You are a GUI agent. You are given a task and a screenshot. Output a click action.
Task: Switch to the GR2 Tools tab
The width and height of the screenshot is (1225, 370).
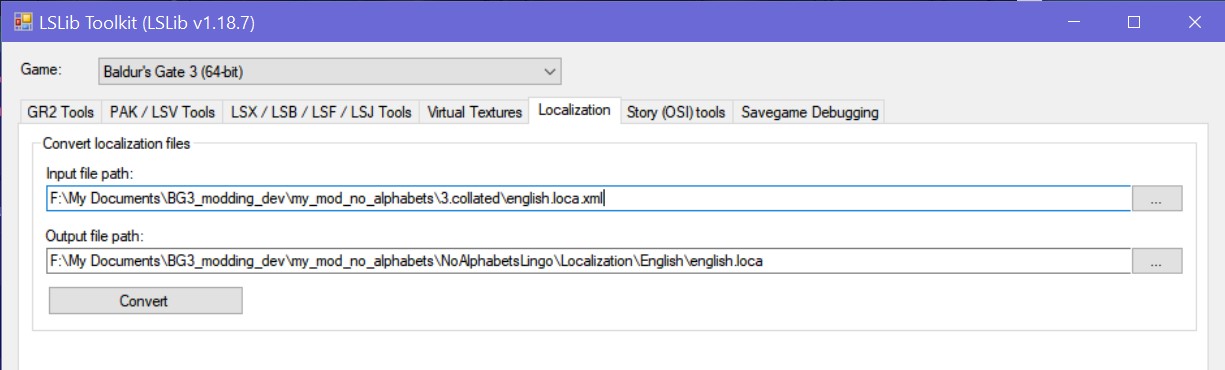61,112
